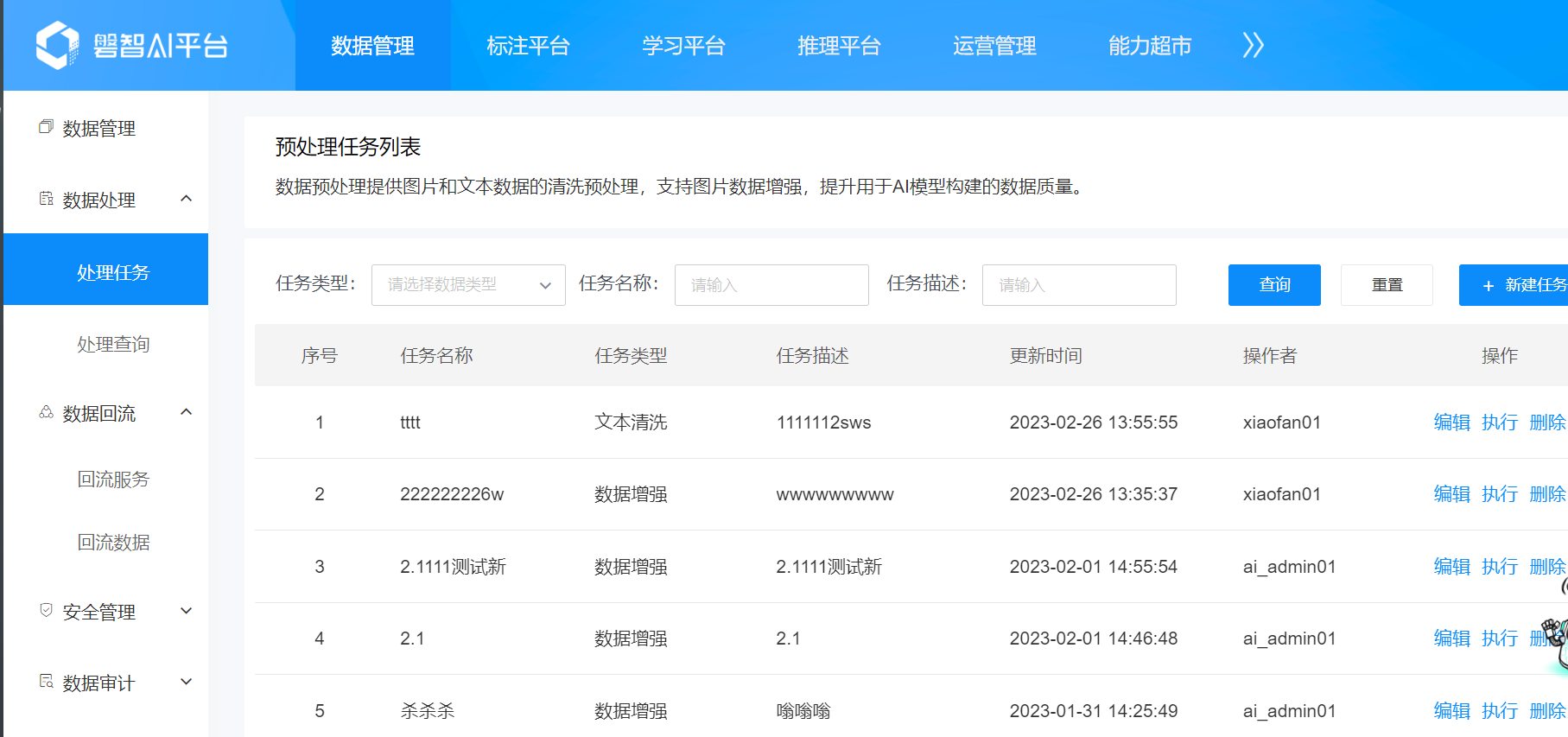
Task: Click timestamp 2023-01-31 14:25:49
Action: (x=1093, y=711)
